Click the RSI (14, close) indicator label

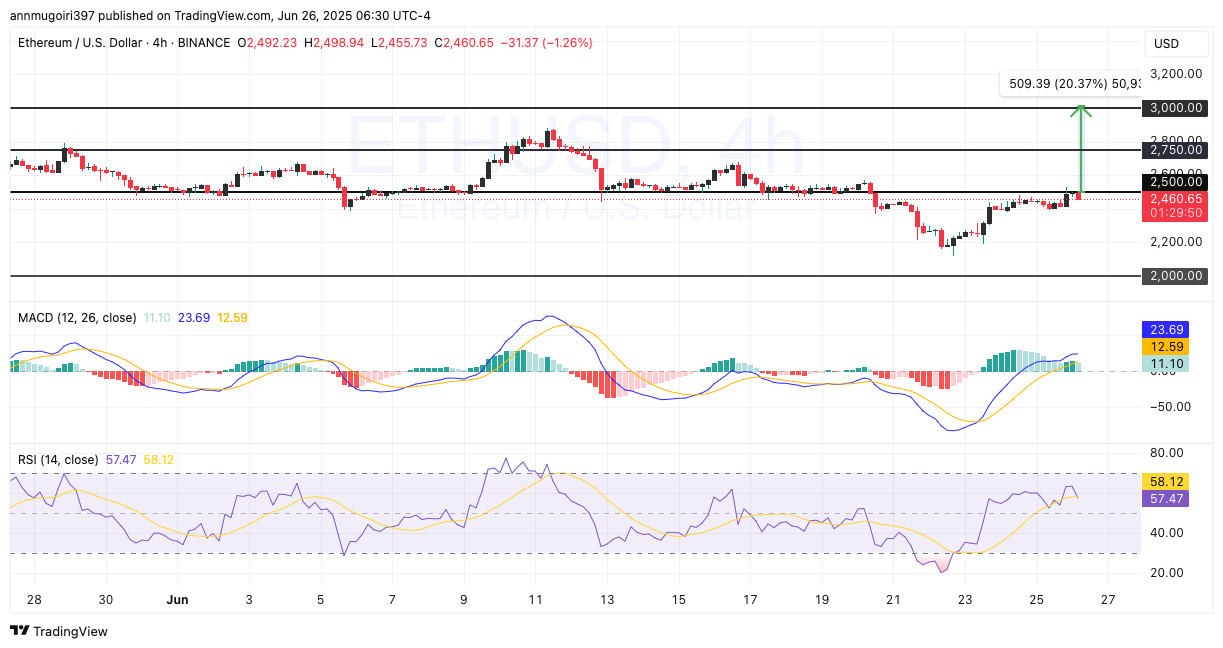pyautogui.click(x=58, y=460)
